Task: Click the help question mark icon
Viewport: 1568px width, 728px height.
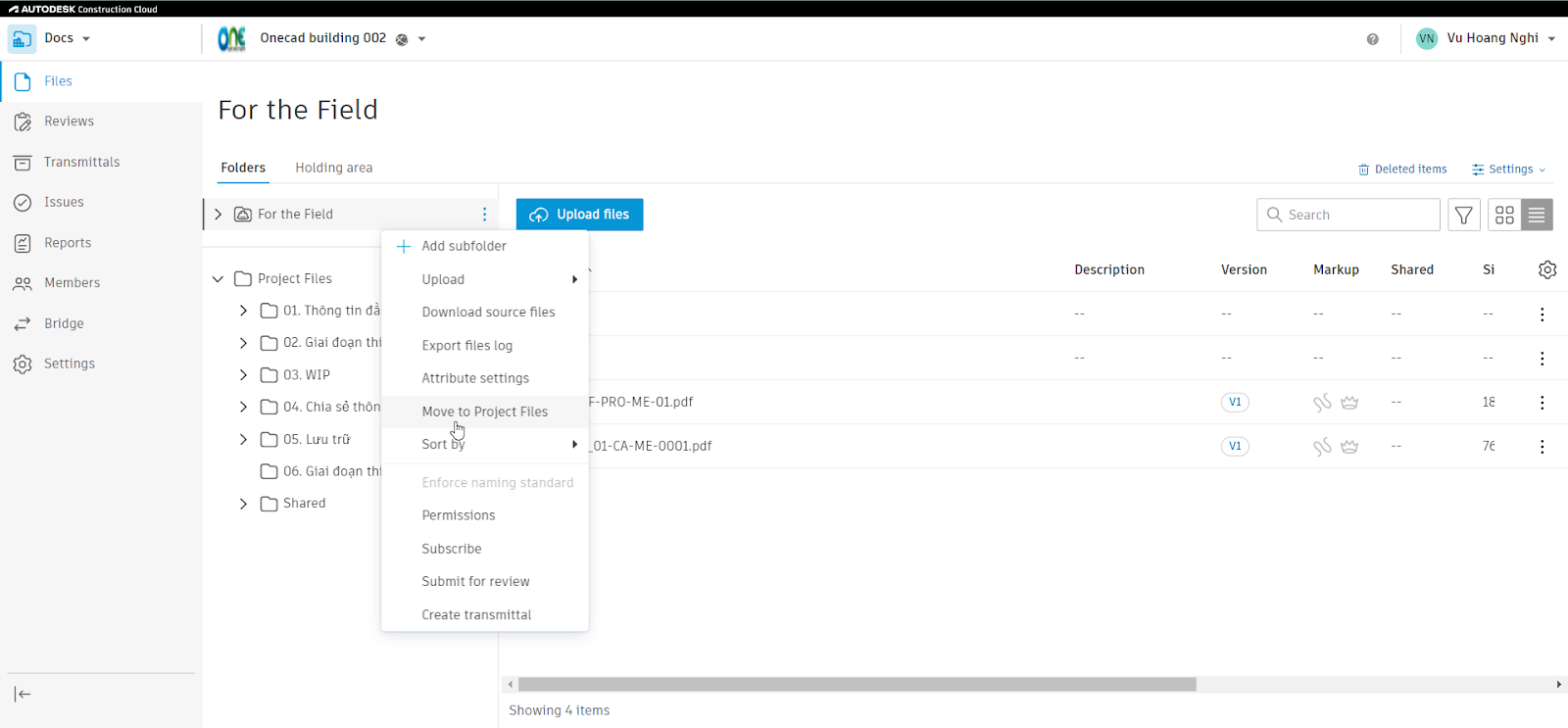Action: tap(1372, 39)
